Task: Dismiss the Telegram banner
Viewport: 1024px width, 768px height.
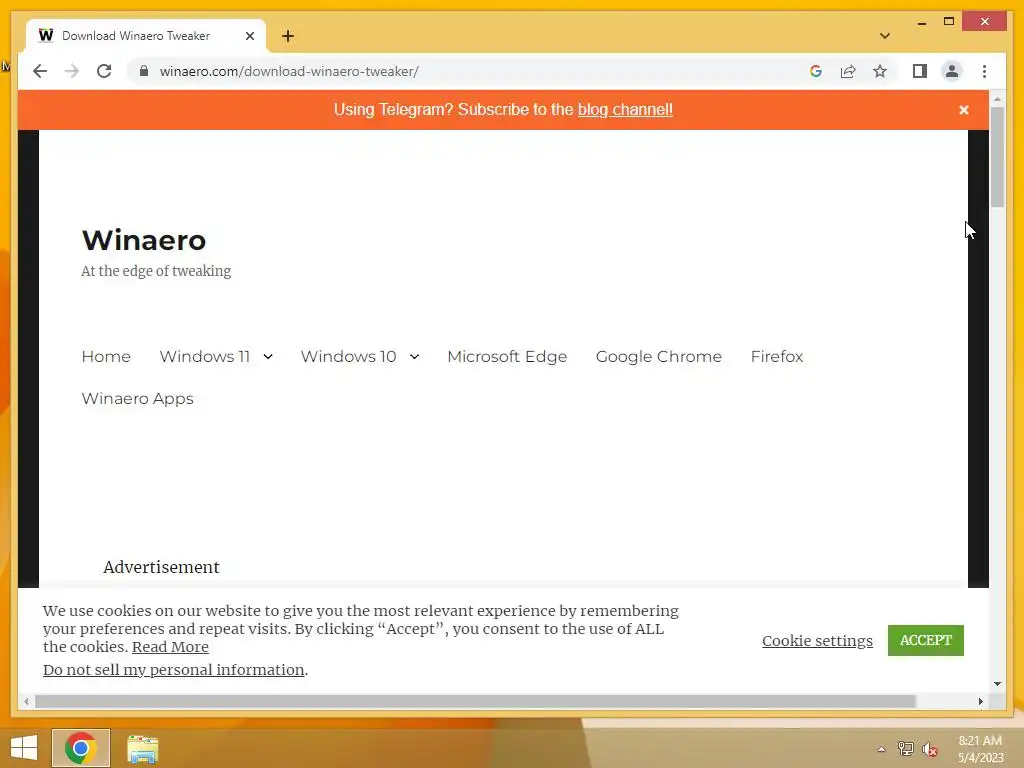Action: pos(963,110)
